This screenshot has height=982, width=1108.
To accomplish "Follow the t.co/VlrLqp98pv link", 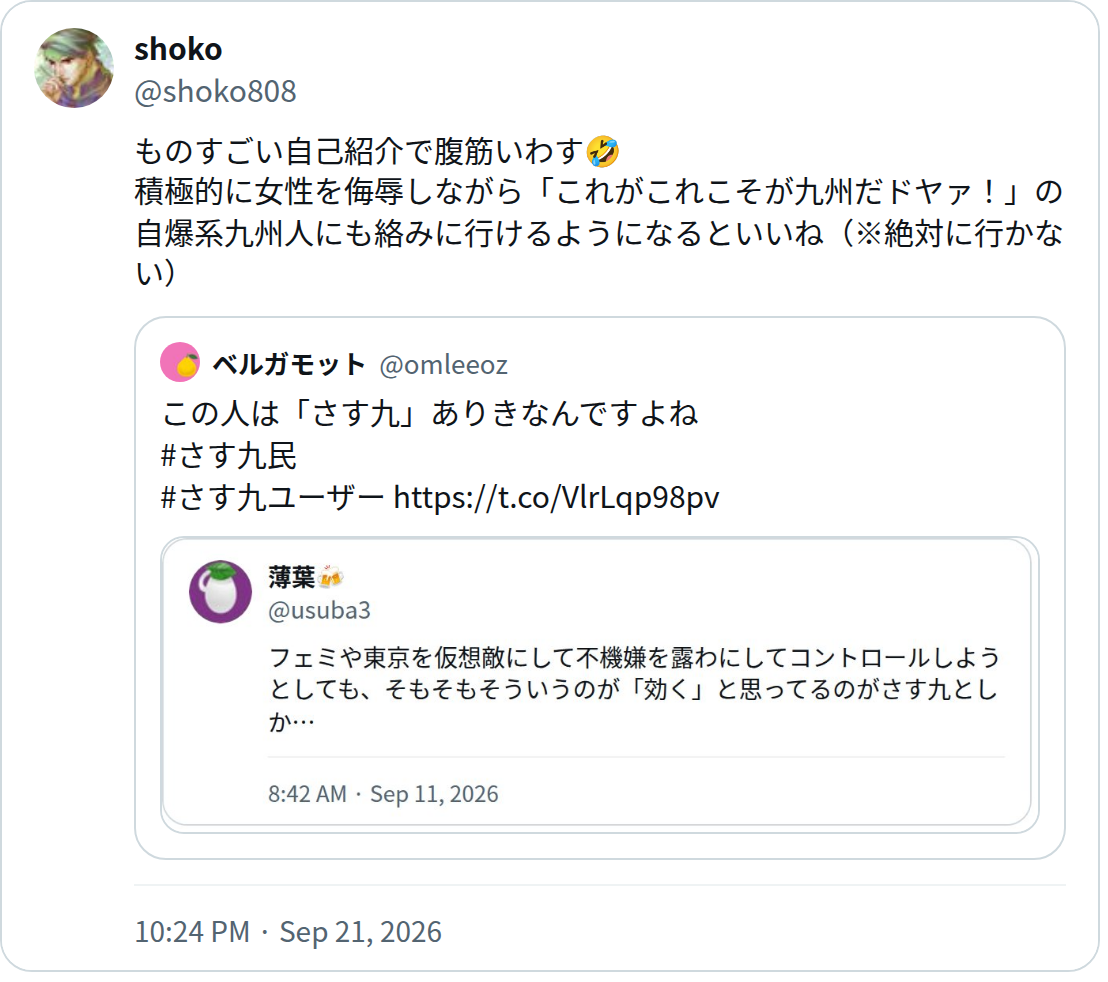I will point(556,497).
